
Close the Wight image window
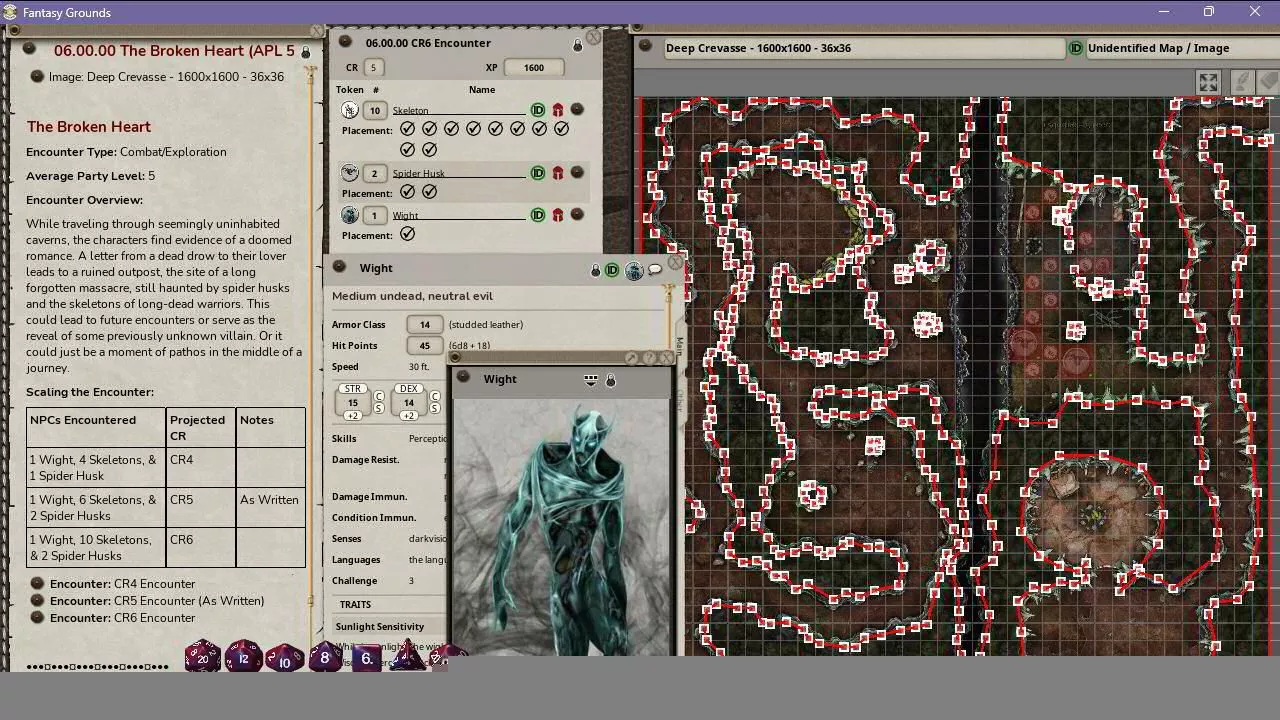point(667,358)
